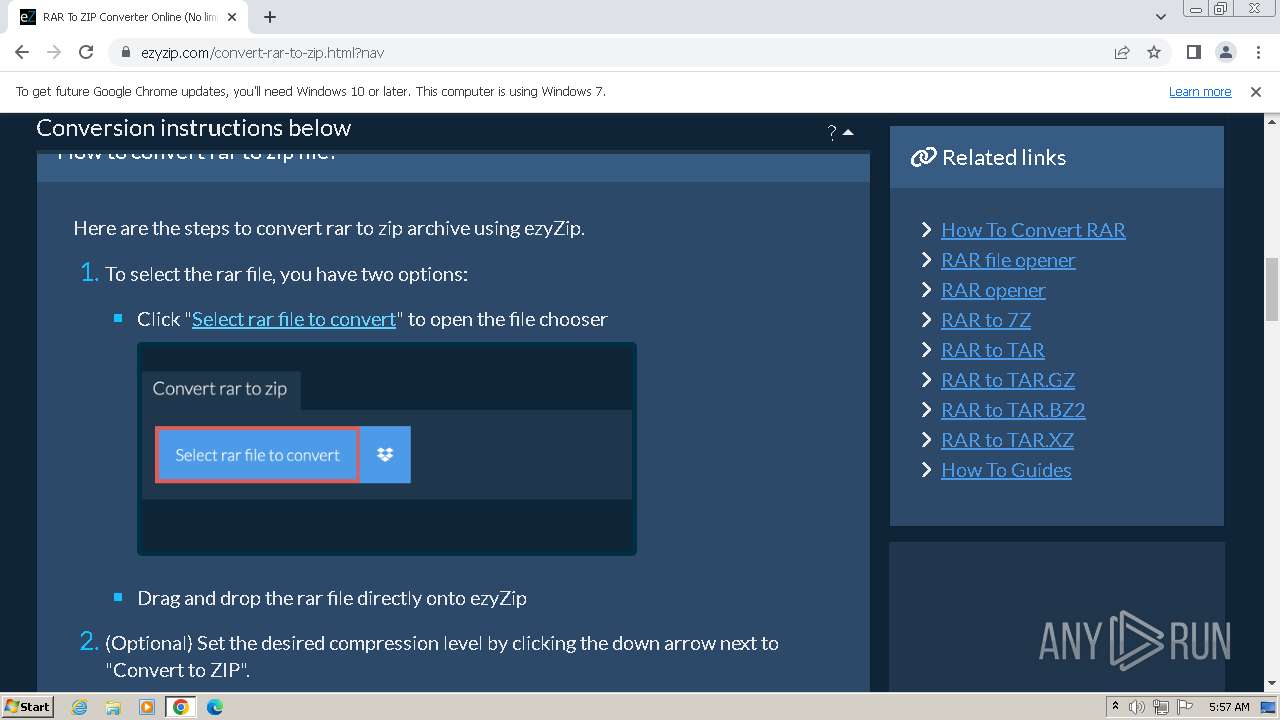This screenshot has height=720, width=1280.
Task: Bookmark this tab with star icon
Action: coord(1154,52)
